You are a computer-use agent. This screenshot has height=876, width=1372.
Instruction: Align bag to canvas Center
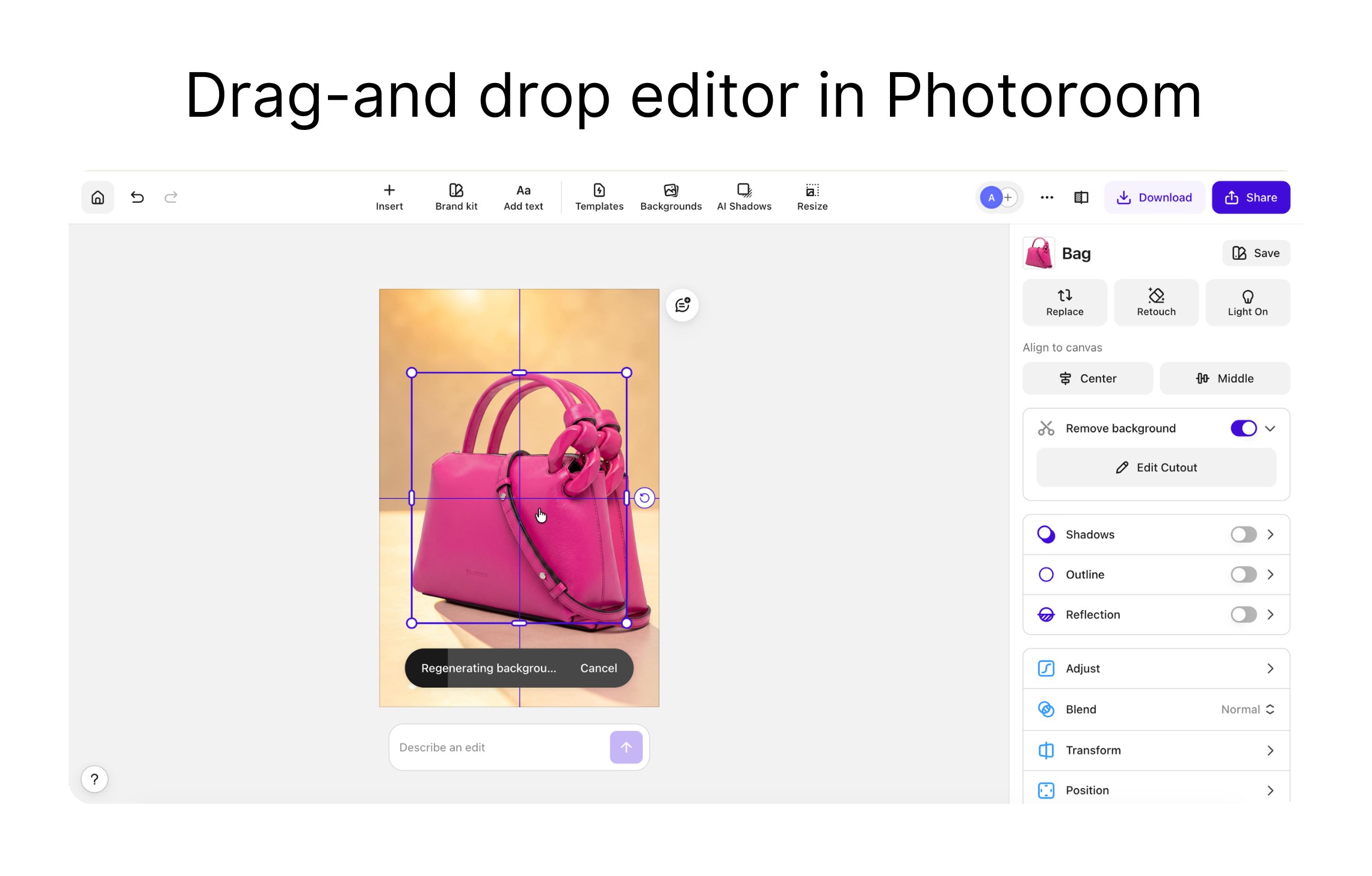pyautogui.click(x=1087, y=378)
